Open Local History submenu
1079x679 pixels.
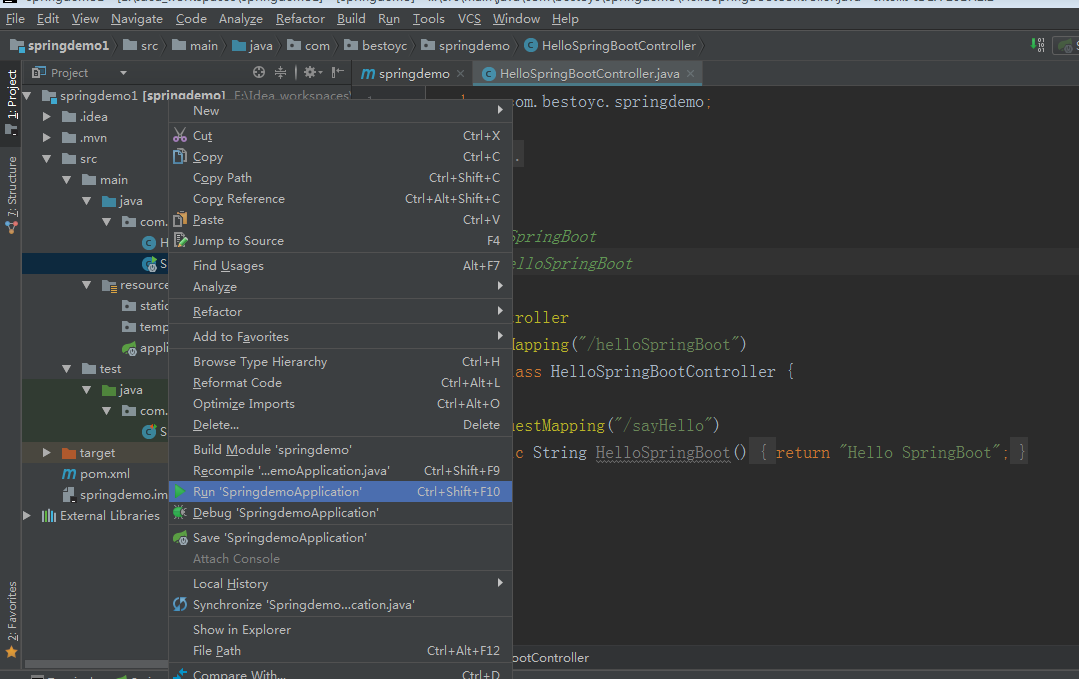341,583
